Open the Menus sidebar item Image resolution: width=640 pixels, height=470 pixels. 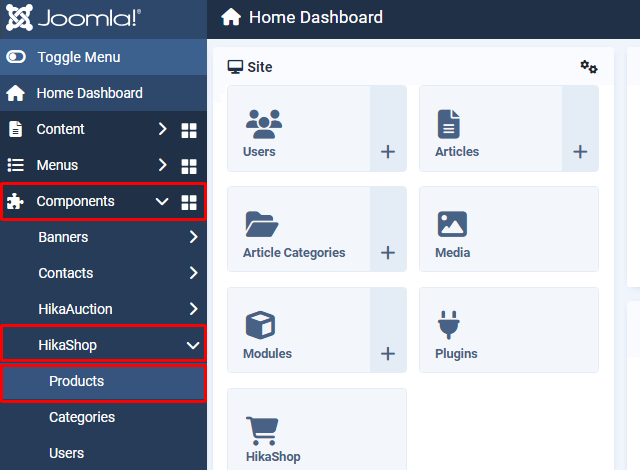coord(57,165)
